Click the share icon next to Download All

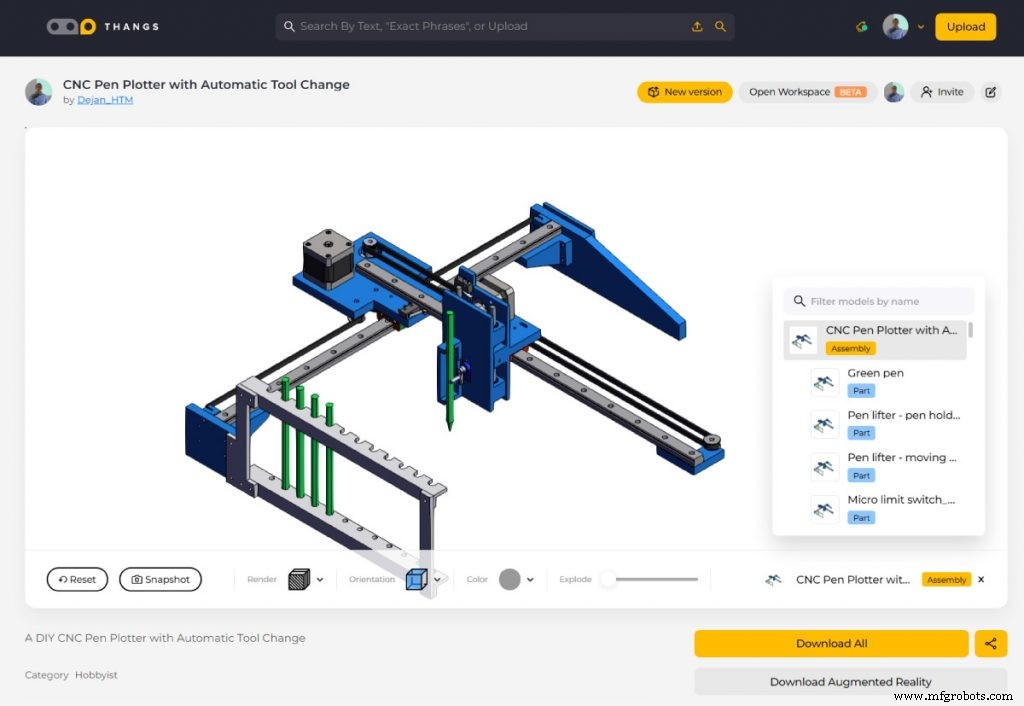click(991, 643)
